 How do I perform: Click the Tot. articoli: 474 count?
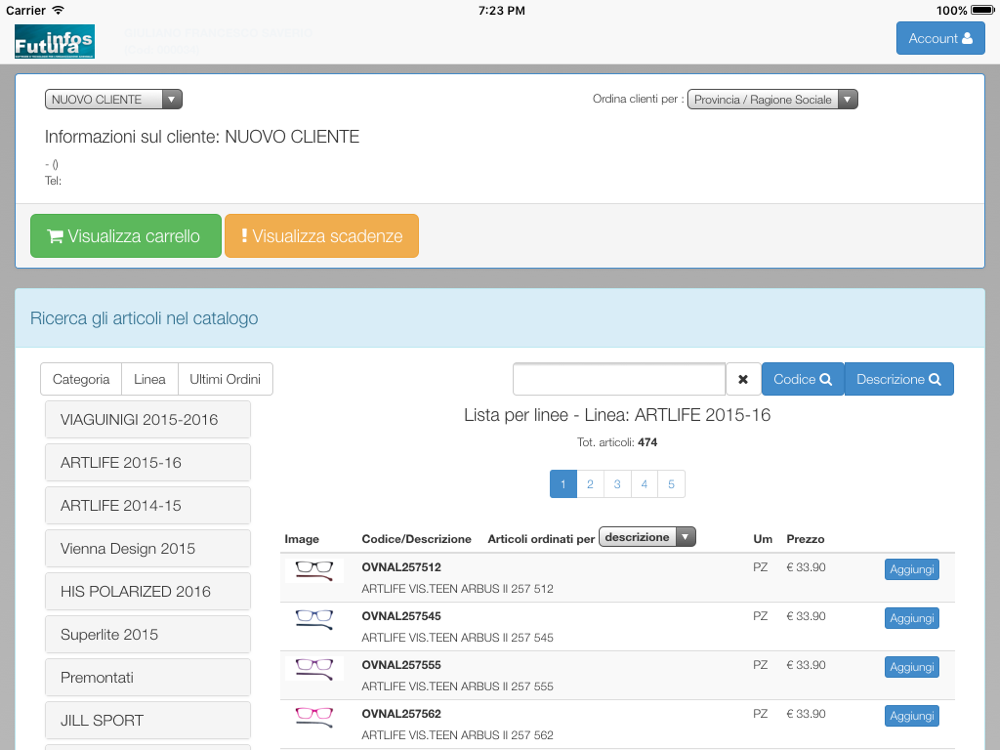617,442
